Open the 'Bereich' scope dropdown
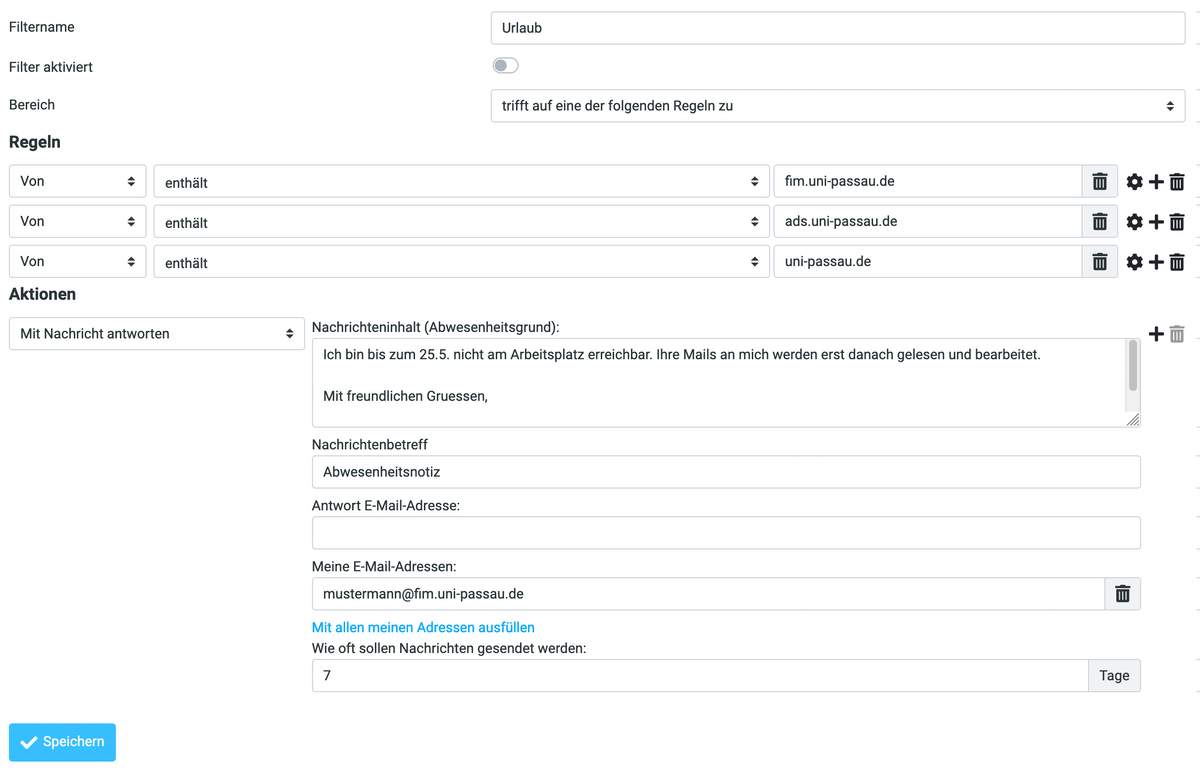The height and width of the screenshot is (768, 1200). [837, 105]
